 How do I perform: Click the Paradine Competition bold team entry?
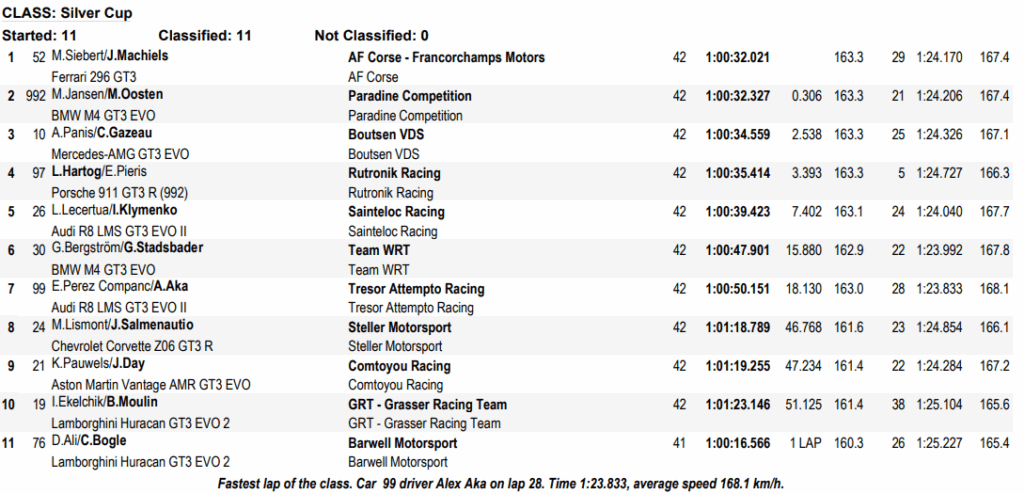(x=409, y=96)
